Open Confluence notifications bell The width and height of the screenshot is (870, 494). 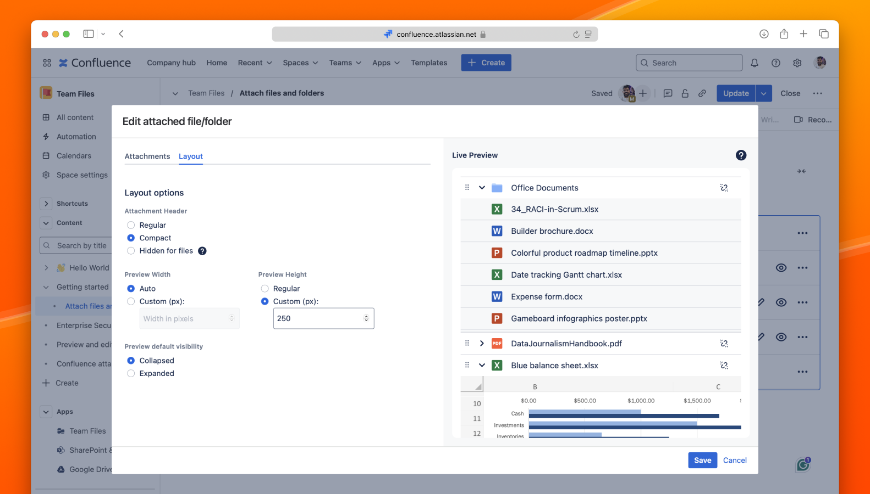tap(754, 63)
